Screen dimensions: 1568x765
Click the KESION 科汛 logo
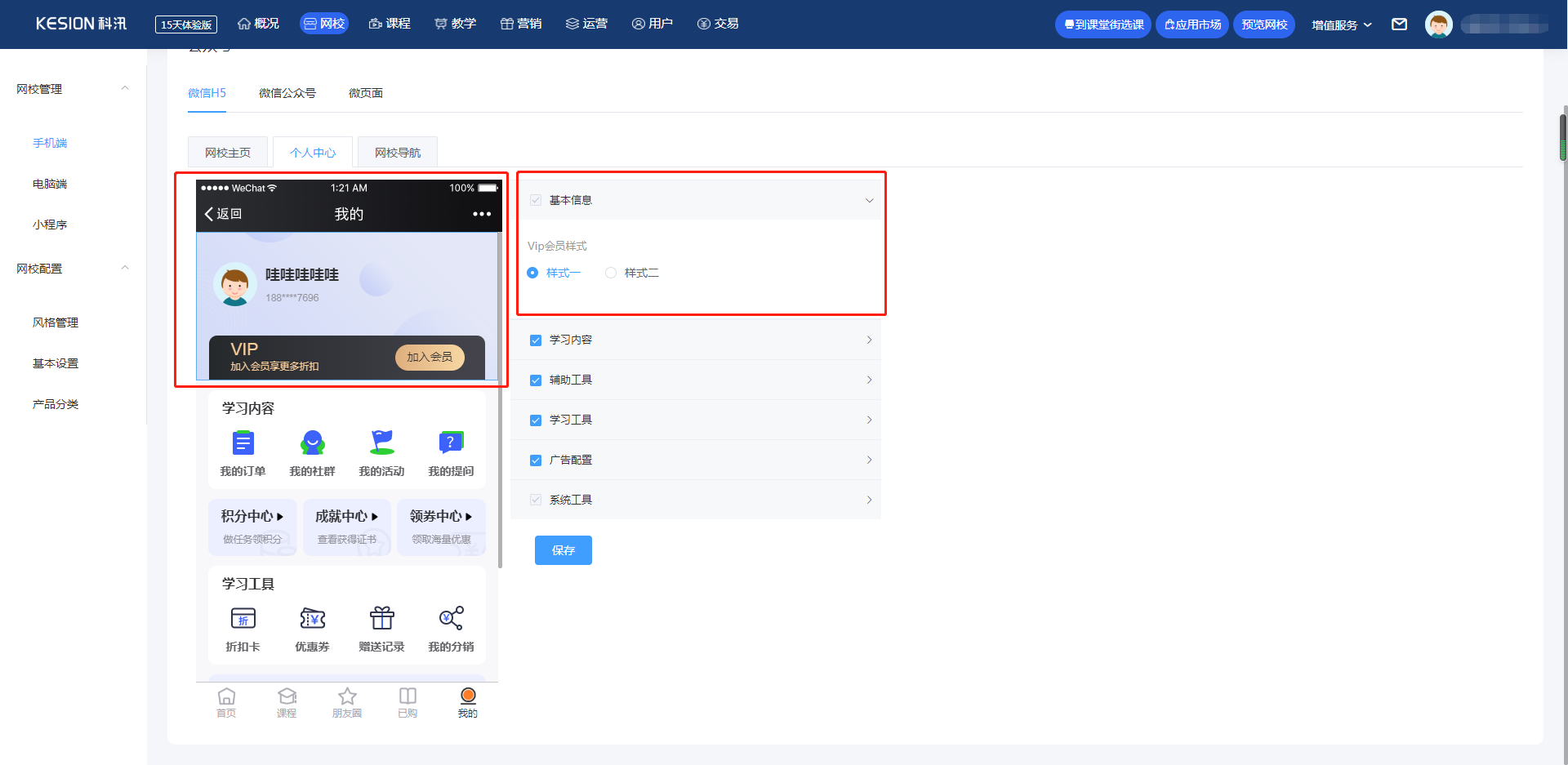point(81,24)
